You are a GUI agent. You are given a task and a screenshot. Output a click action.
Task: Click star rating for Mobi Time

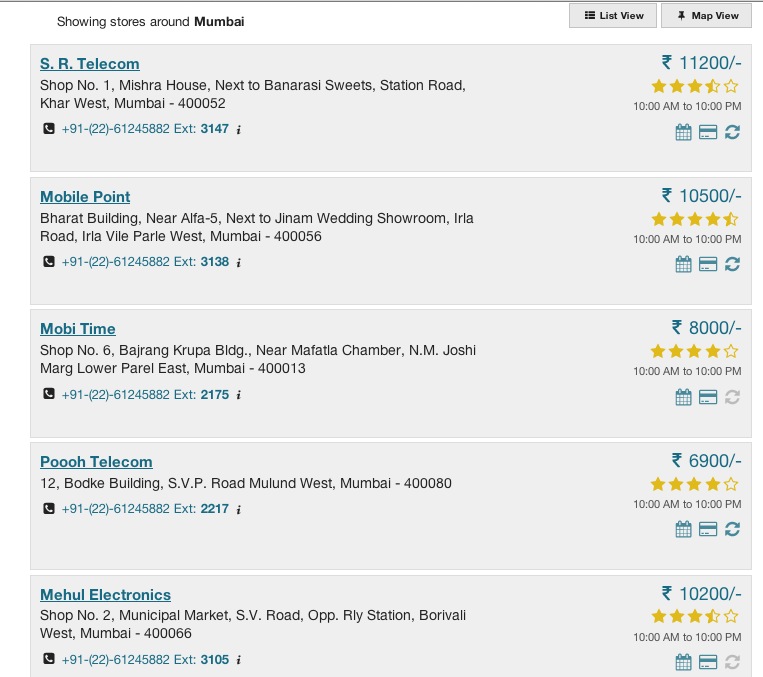[x=695, y=351]
